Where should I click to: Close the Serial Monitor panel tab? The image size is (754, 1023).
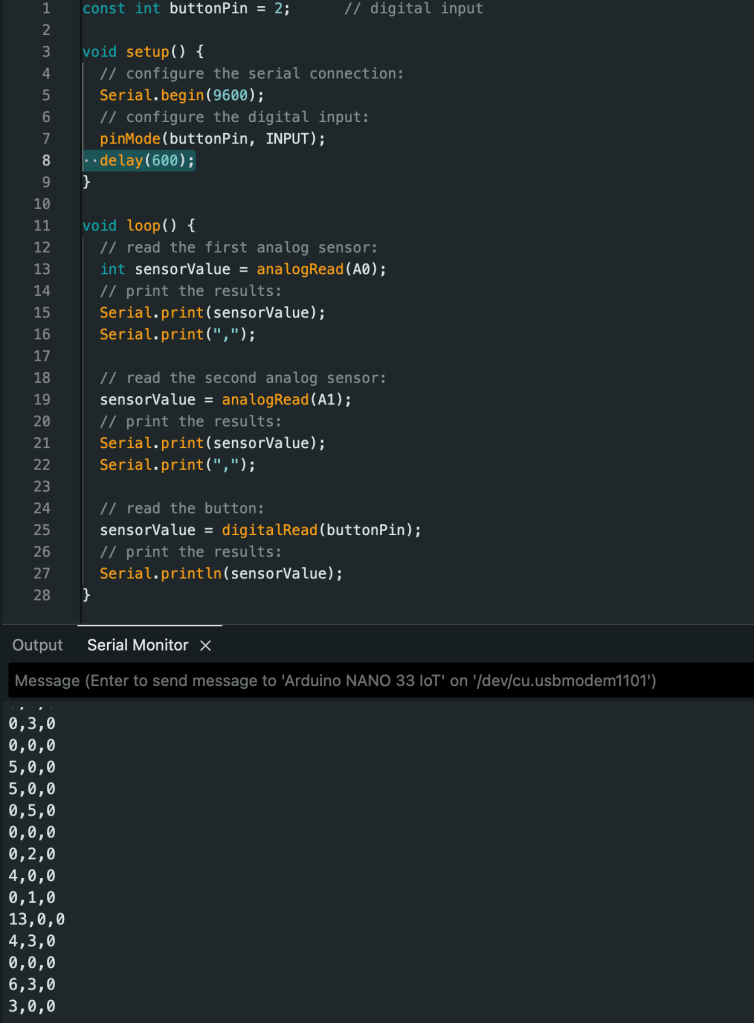(x=205, y=646)
